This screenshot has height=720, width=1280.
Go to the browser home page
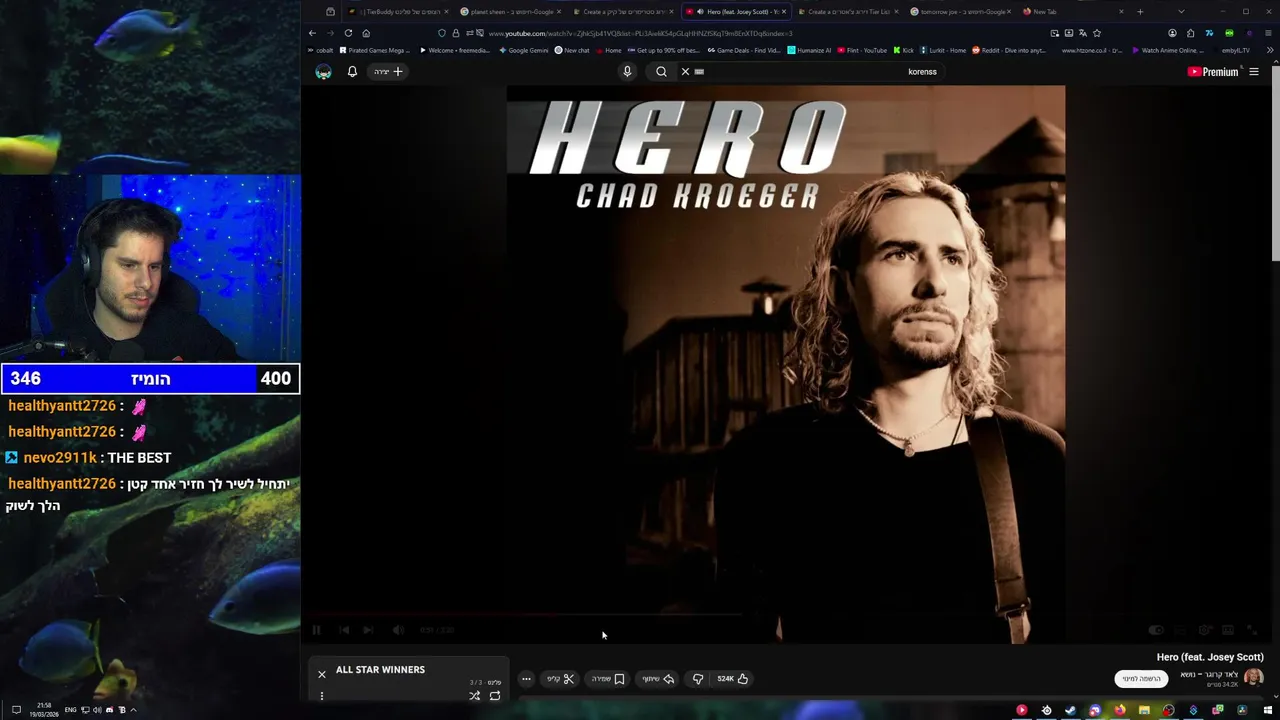coord(366,33)
